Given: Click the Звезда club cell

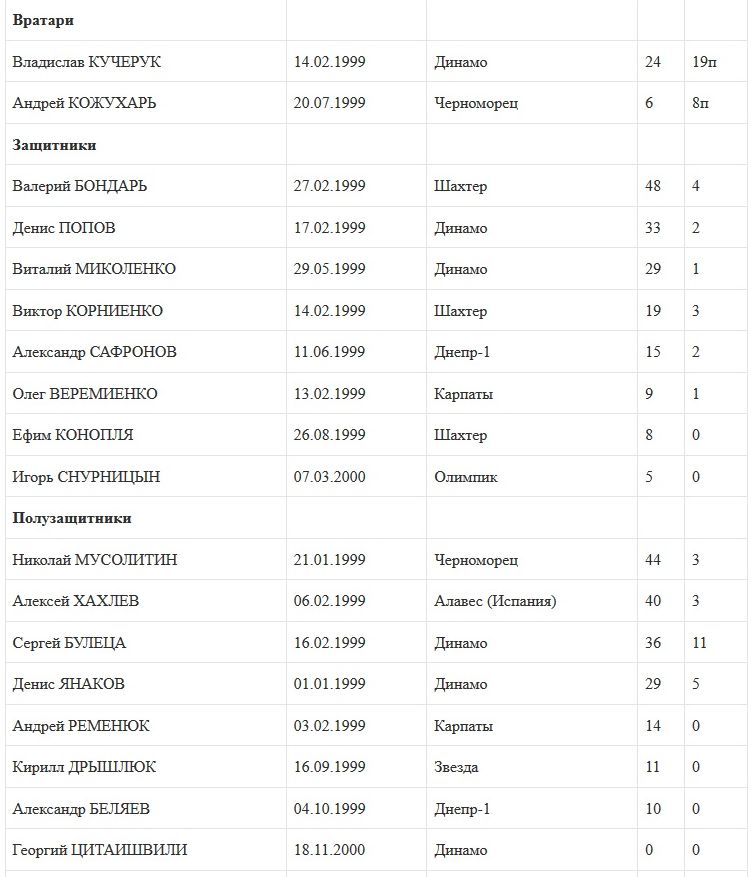Looking at the screenshot, I should [x=456, y=767].
